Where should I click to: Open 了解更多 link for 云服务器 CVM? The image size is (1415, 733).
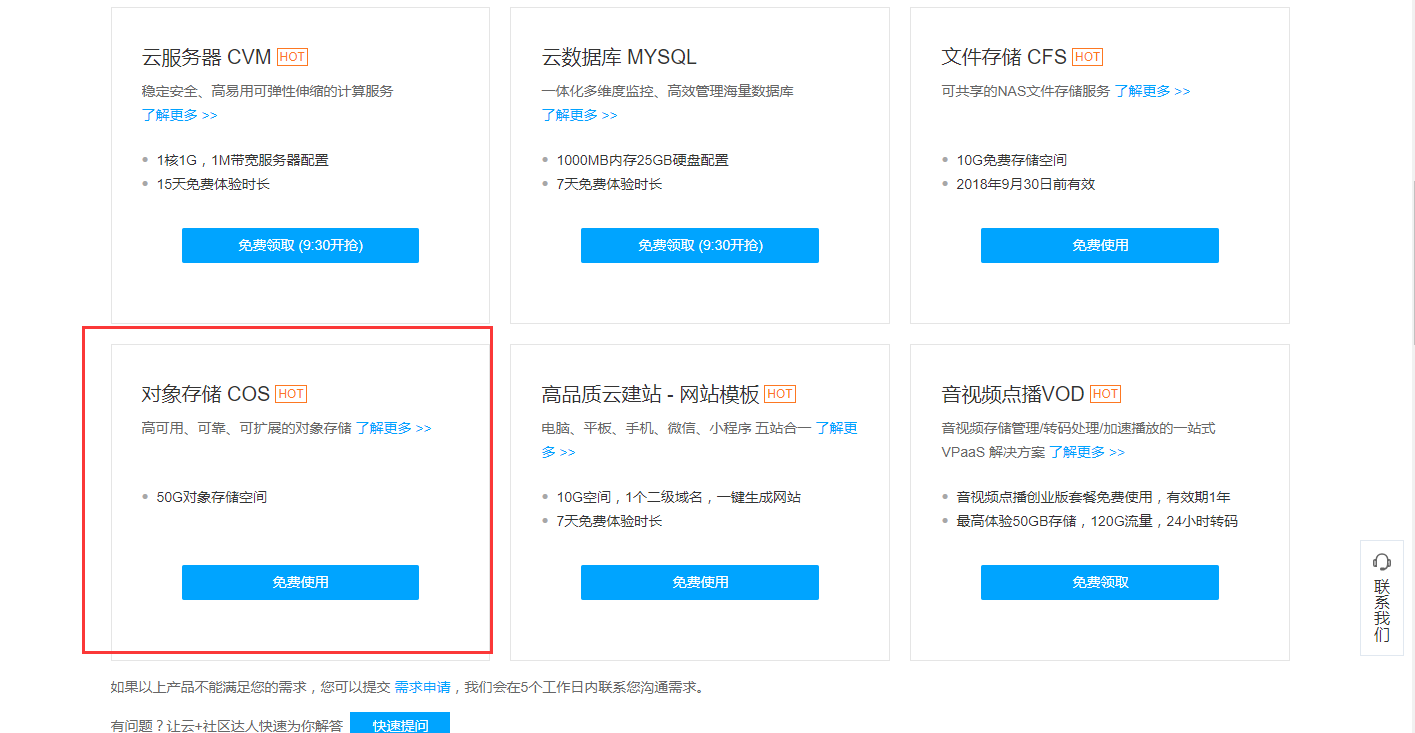179,115
